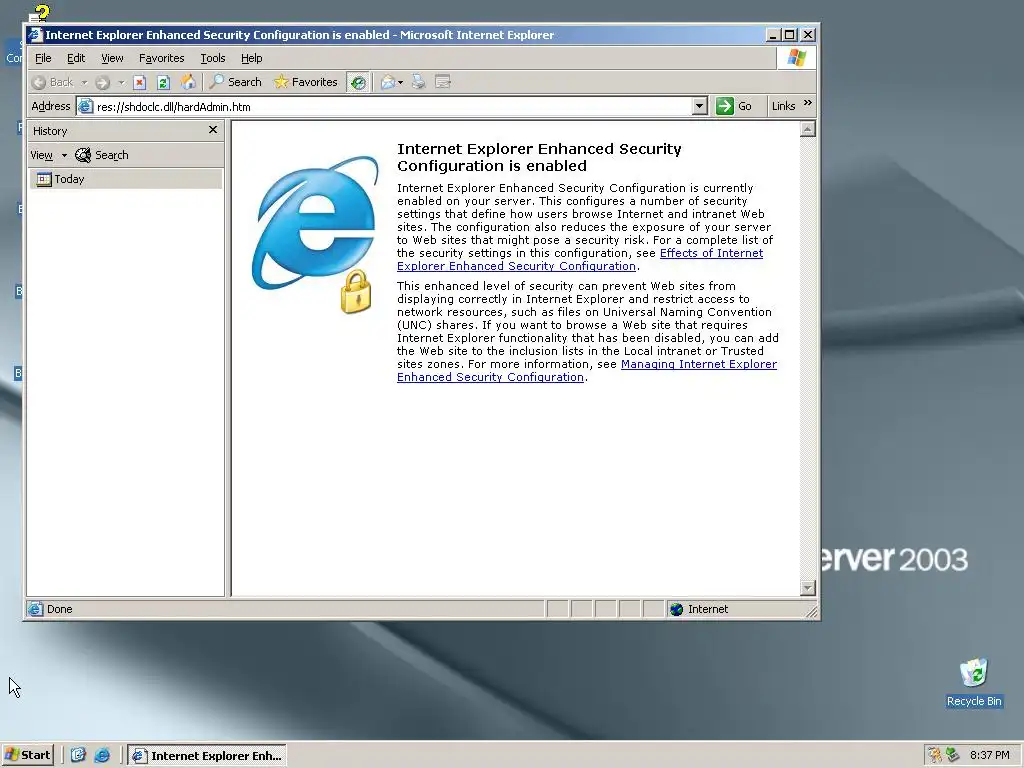Click the Windows security keys tray icon
Screen dimensions: 1024x768
935,755
